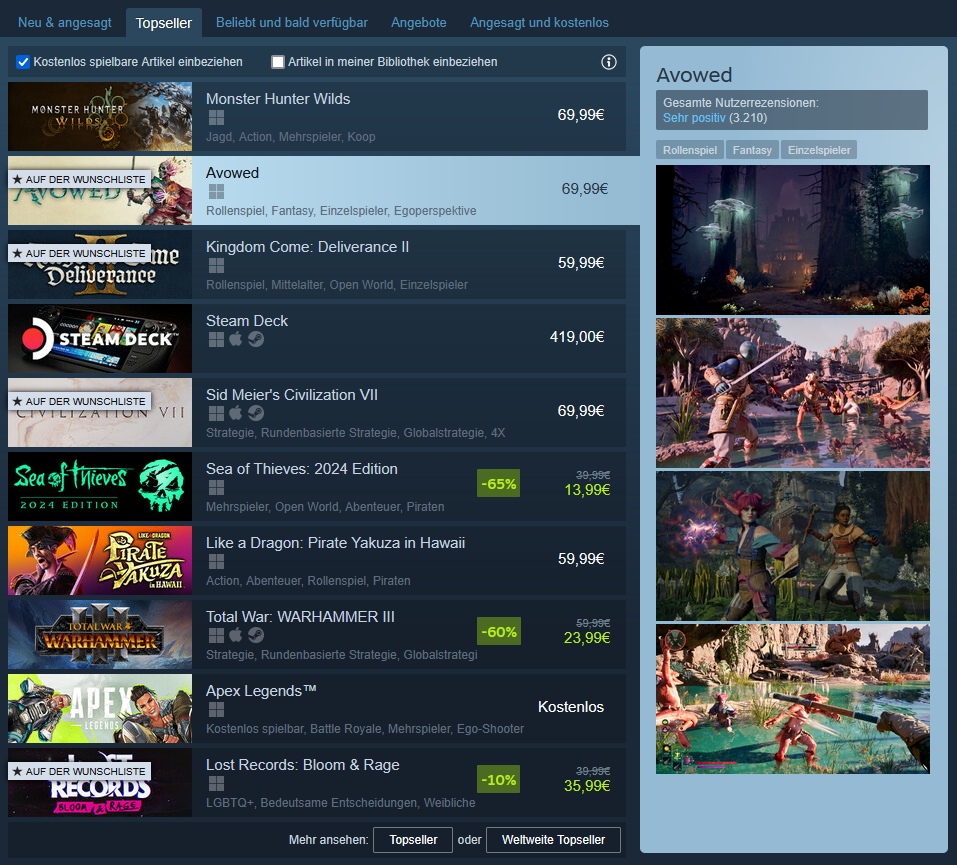This screenshot has width=957, height=865.
Task: Click Apple icon under Total War: WARHAMMER III
Action: (x=236, y=635)
